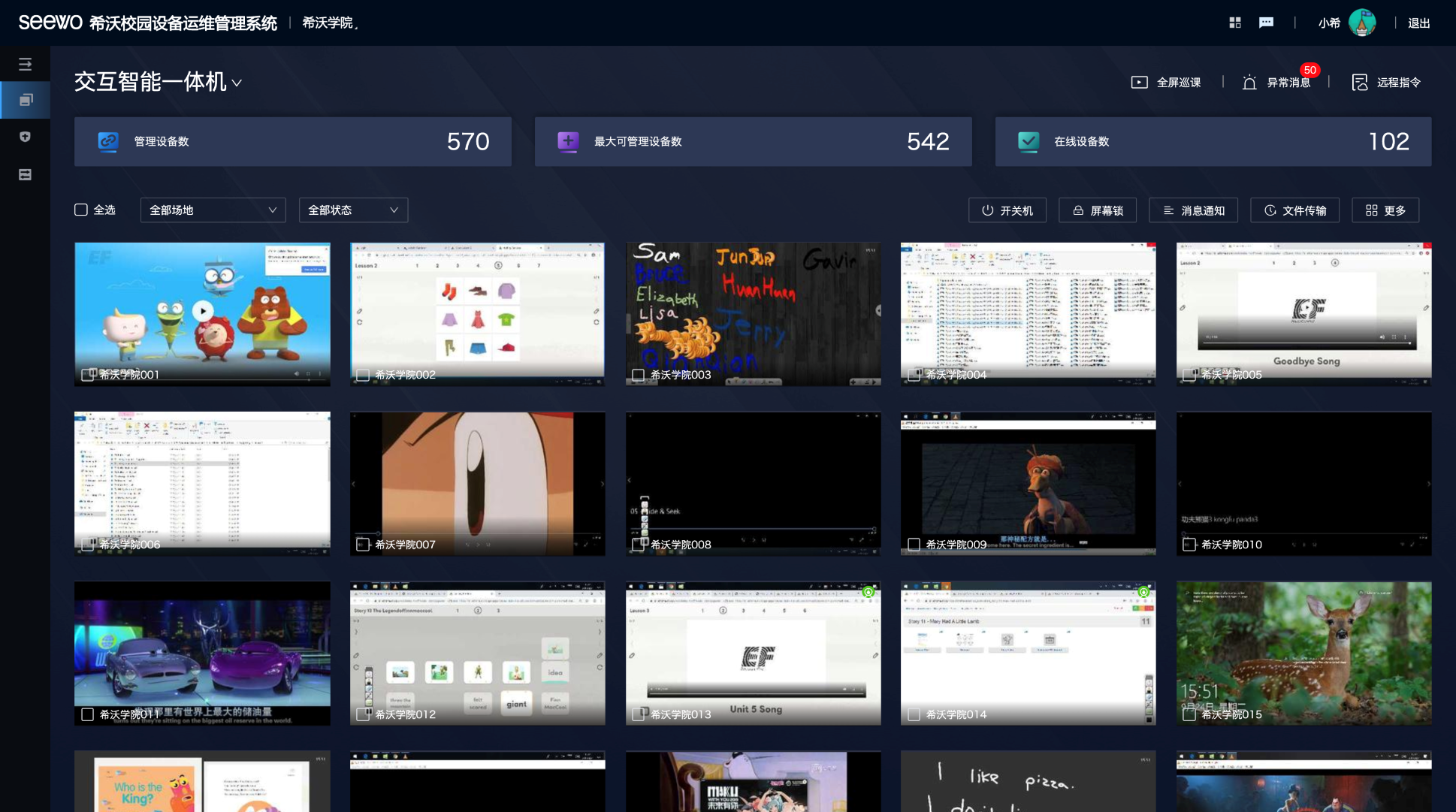Check the 希沃学院012 device checkbox
Screen dimensions: 1456x812
tap(363, 714)
